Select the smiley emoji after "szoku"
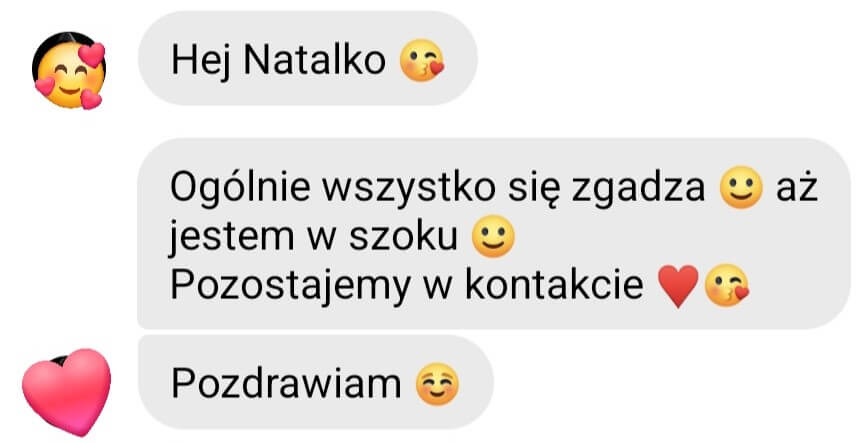This screenshot has width=865, height=443. coord(494,237)
